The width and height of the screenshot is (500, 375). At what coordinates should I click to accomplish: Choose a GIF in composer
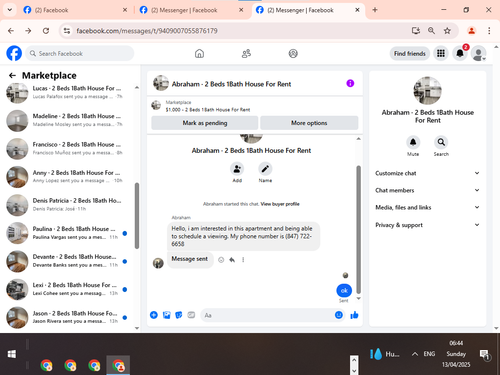point(191,315)
